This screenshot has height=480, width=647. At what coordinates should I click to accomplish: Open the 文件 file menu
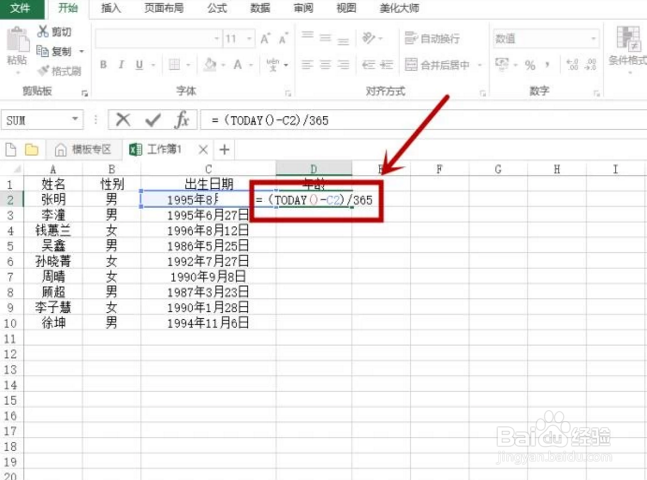20,8
